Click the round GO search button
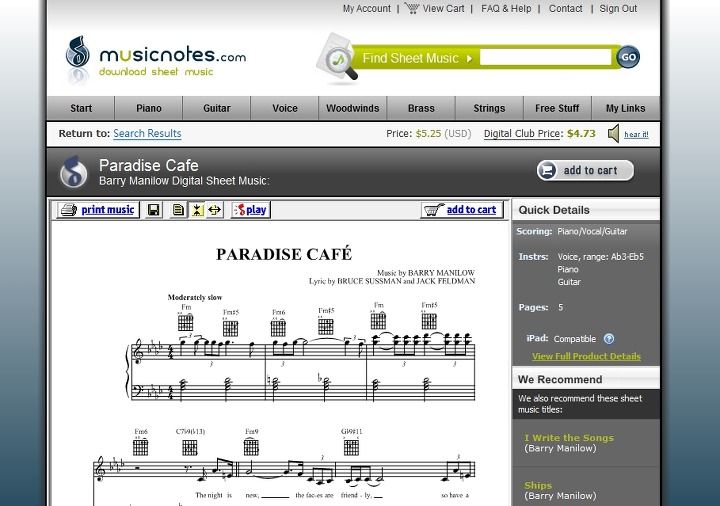Viewport: 720px width, 506px height. [628, 57]
